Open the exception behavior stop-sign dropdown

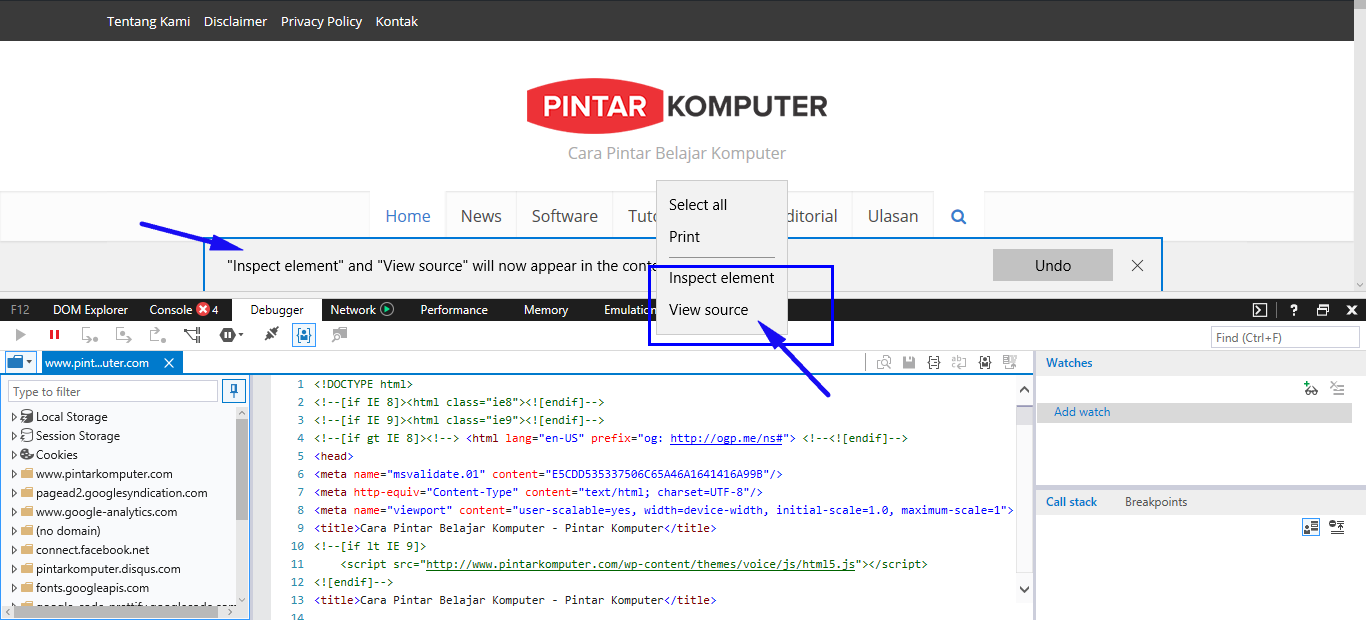coord(231,335)
